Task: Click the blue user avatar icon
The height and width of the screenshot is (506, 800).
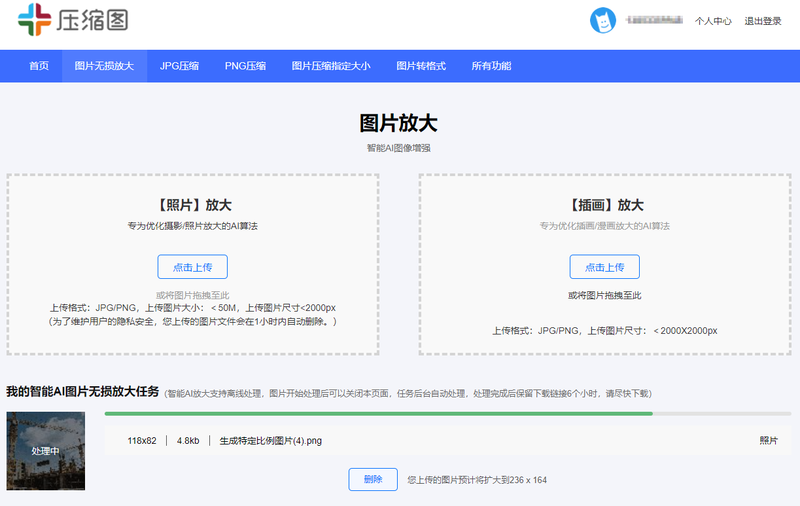Action: (x=602, y=20)
